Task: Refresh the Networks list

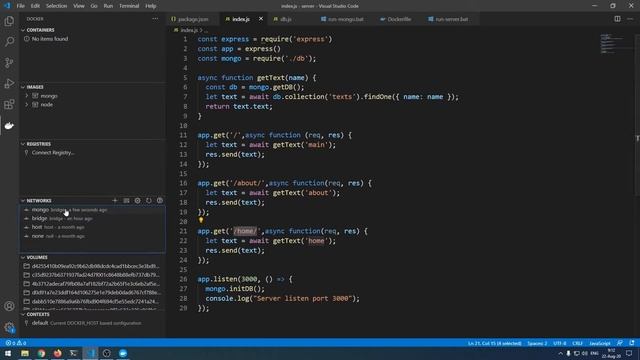Action: (149, 200)
